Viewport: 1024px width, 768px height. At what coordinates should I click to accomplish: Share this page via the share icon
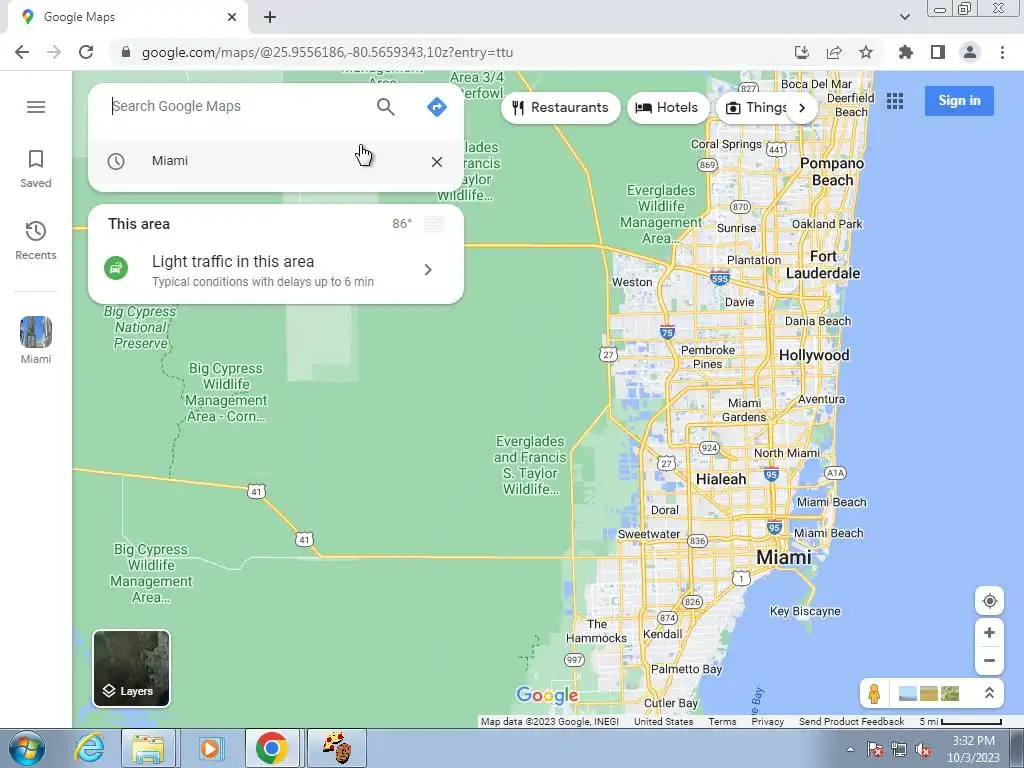834,52
